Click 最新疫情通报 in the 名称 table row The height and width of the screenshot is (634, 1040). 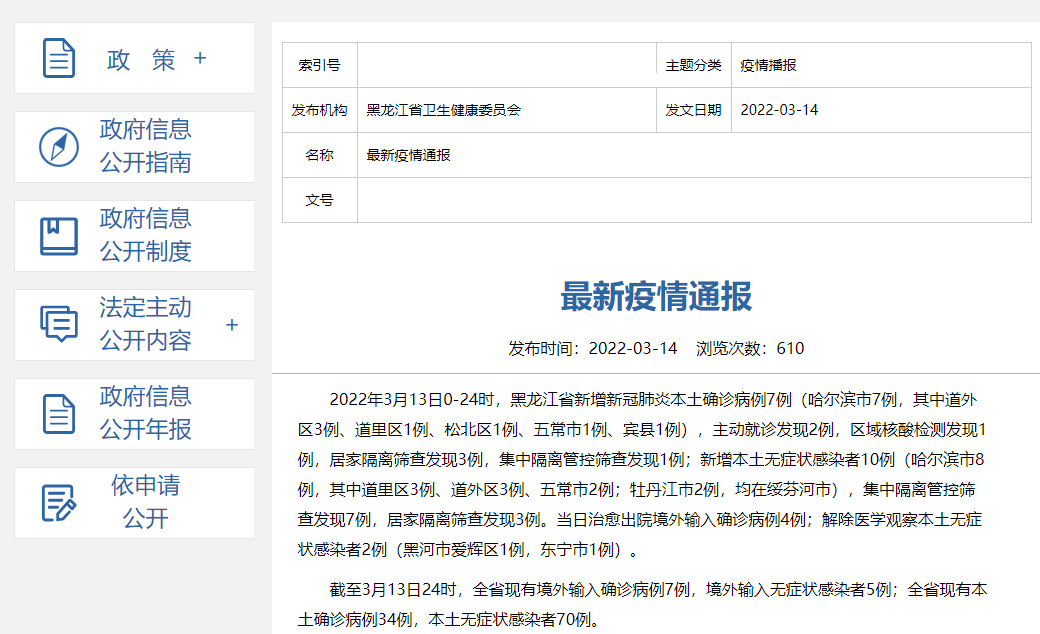coord(408,155)
